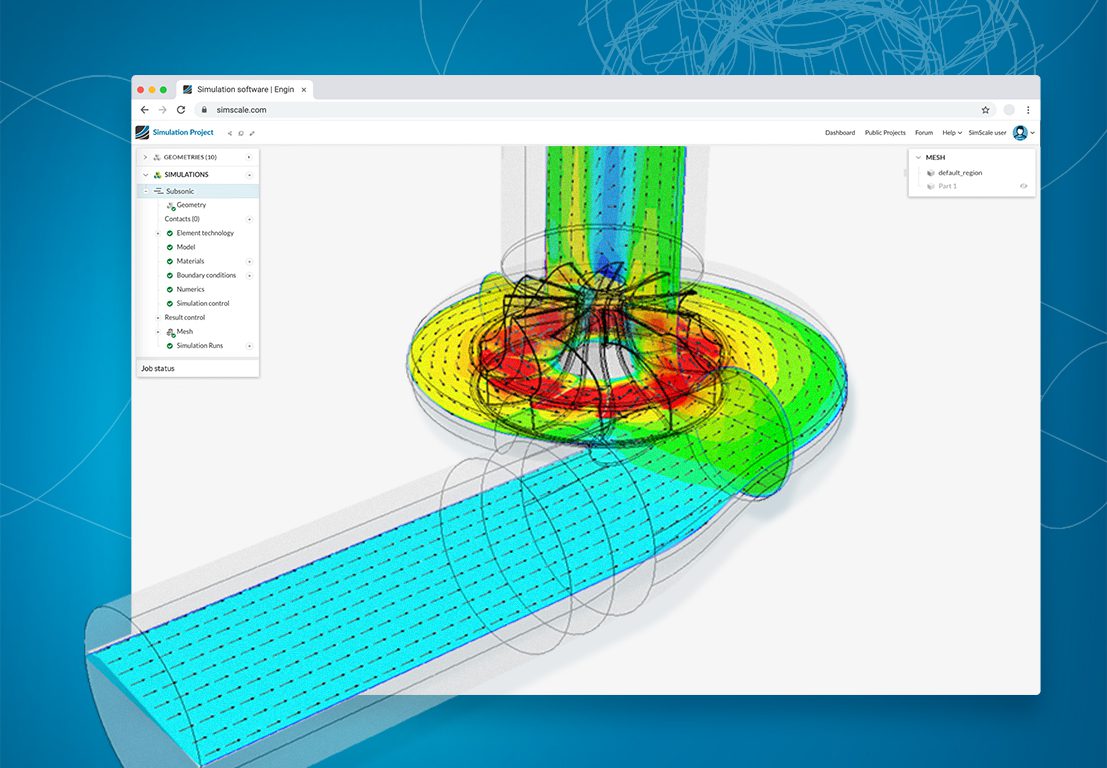Click the SimScale logo icon
1107x768 pixels.
tap(142, 132)
